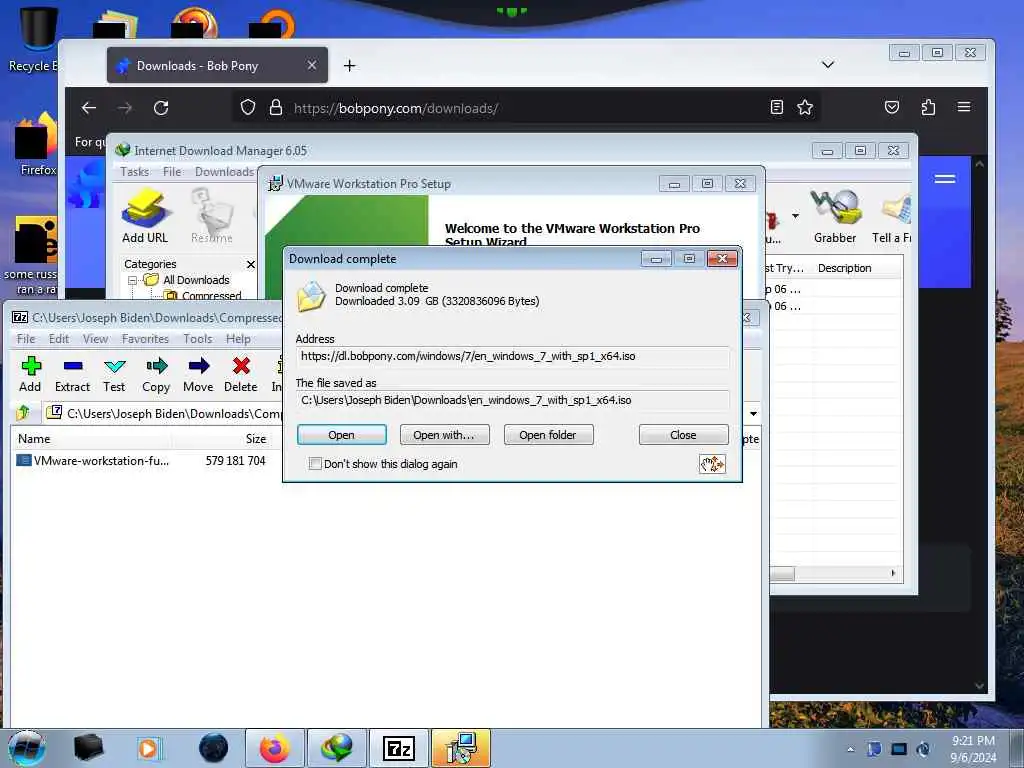Open IDM Tasks menu

pyautogui.click(x=135, y=172)
